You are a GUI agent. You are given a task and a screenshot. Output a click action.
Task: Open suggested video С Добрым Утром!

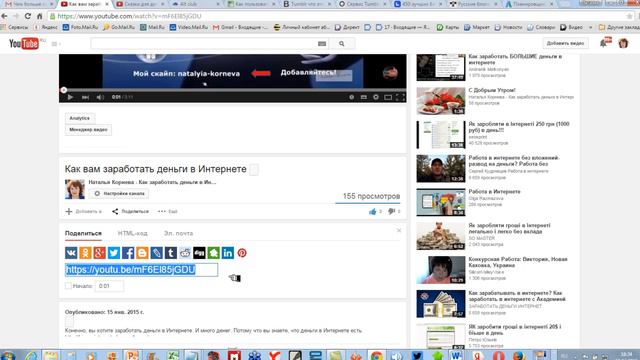(x=492, y=90)
